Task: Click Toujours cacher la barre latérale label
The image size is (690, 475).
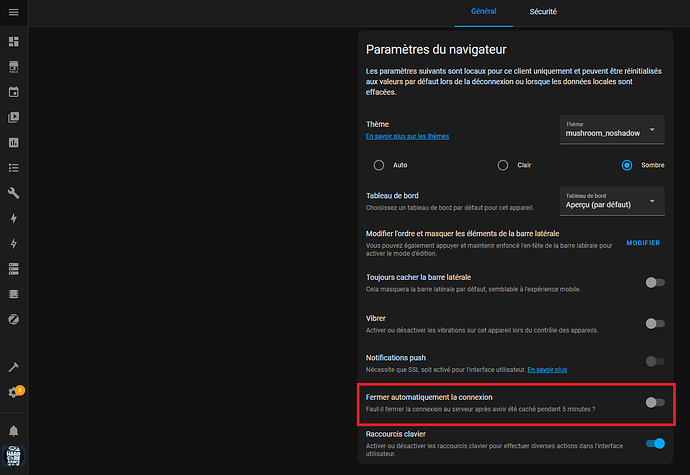Action: pos(418,277)
